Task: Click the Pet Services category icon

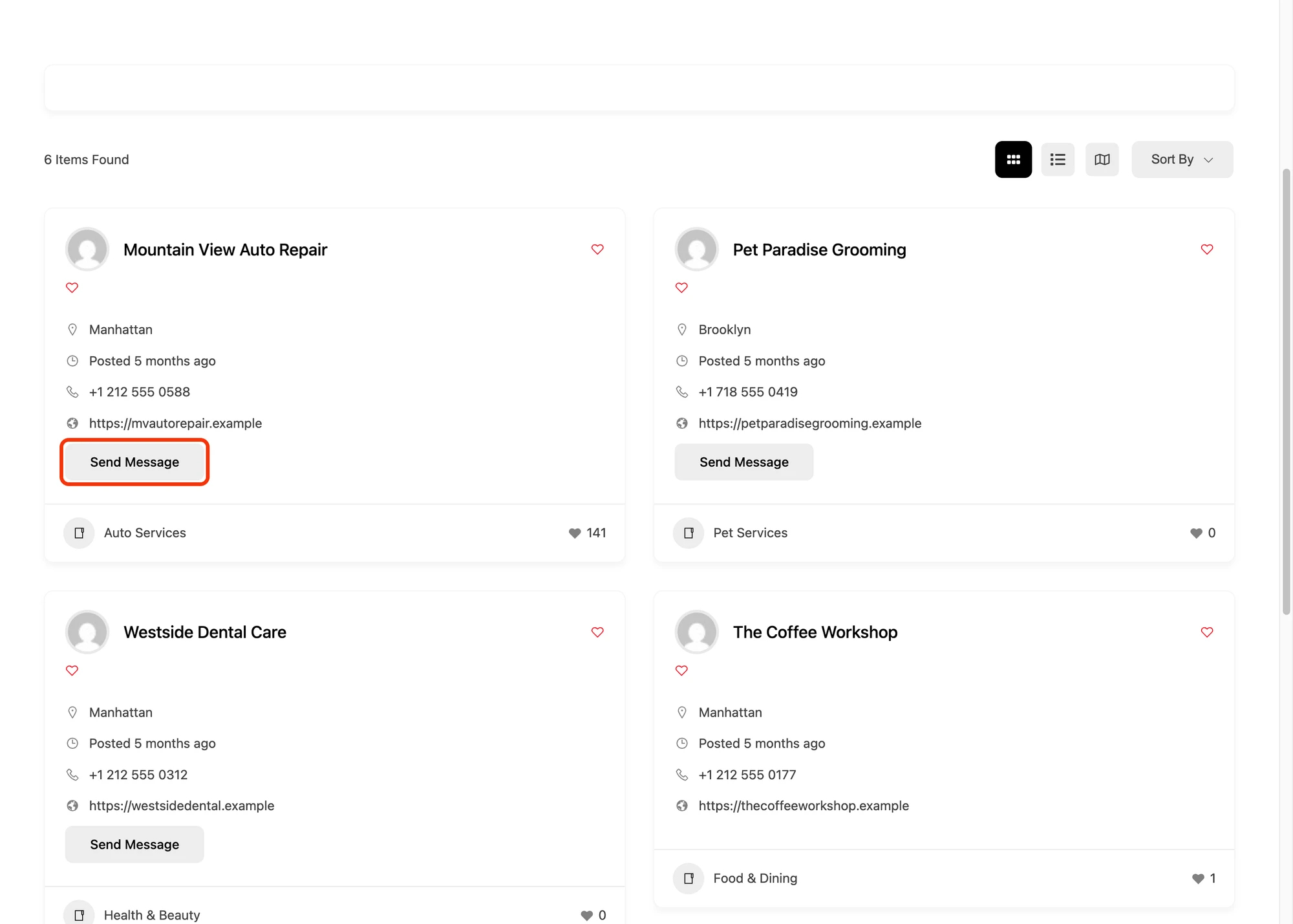Action: [689, 533]
